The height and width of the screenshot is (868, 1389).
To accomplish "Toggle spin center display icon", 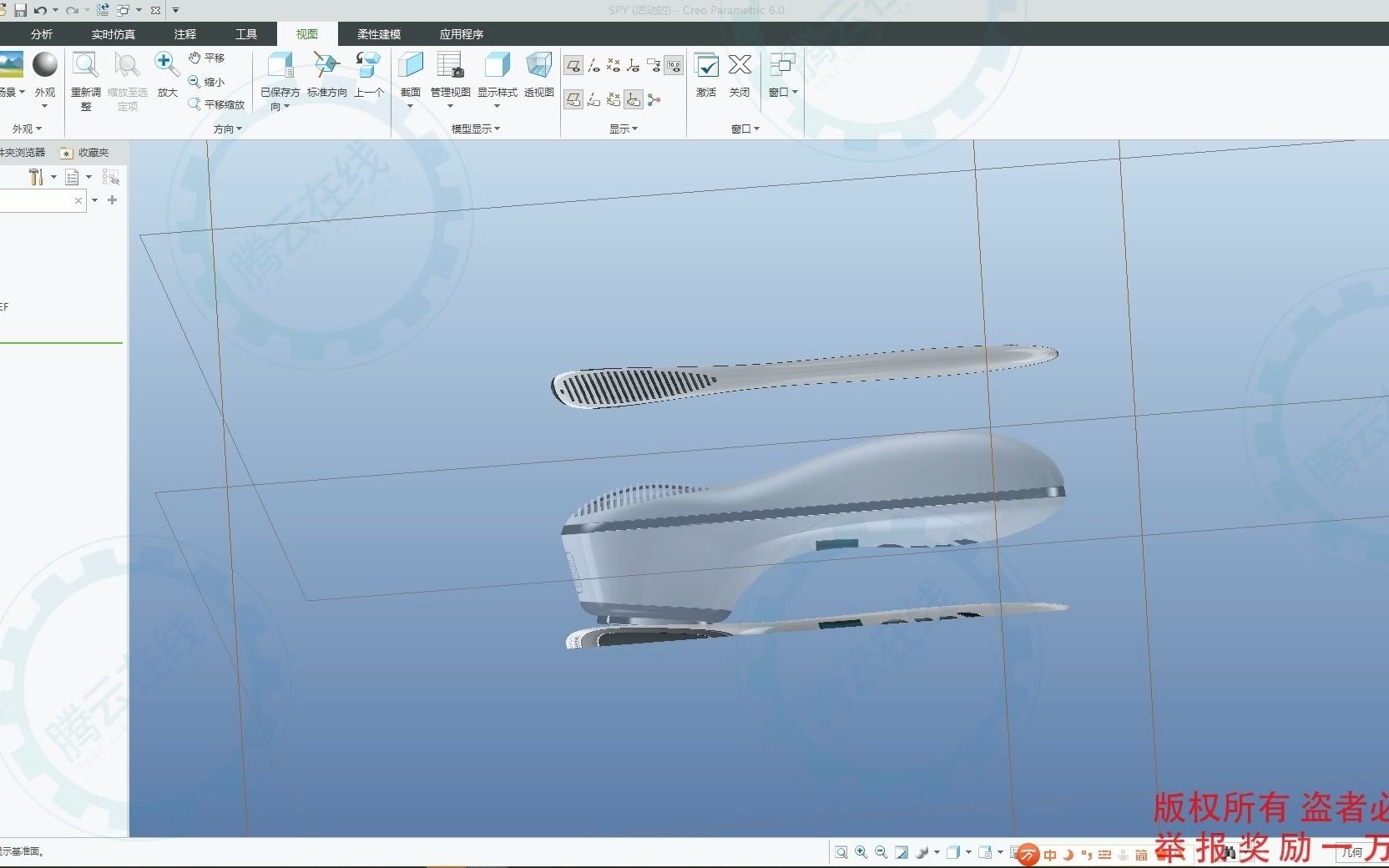I will click(654, 100).
